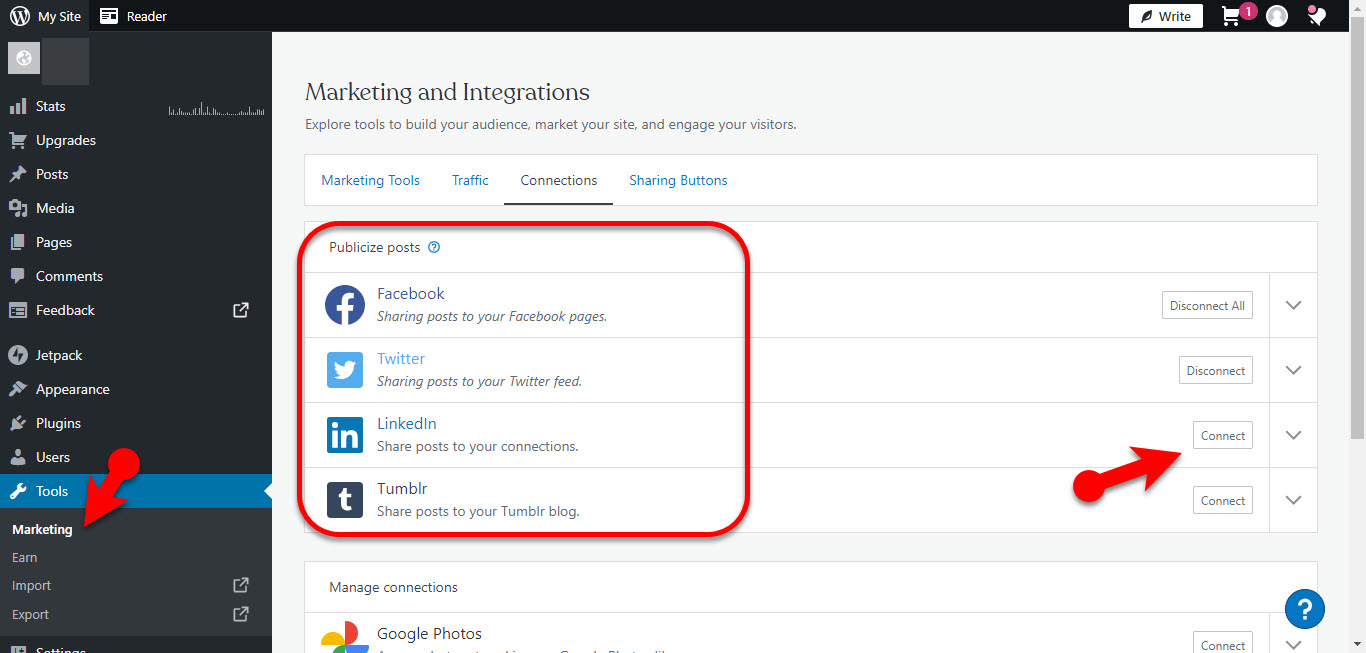Click the Upgrades cart icon in sidebar
The image size is (1366, 653).
[x=18, y=140]
